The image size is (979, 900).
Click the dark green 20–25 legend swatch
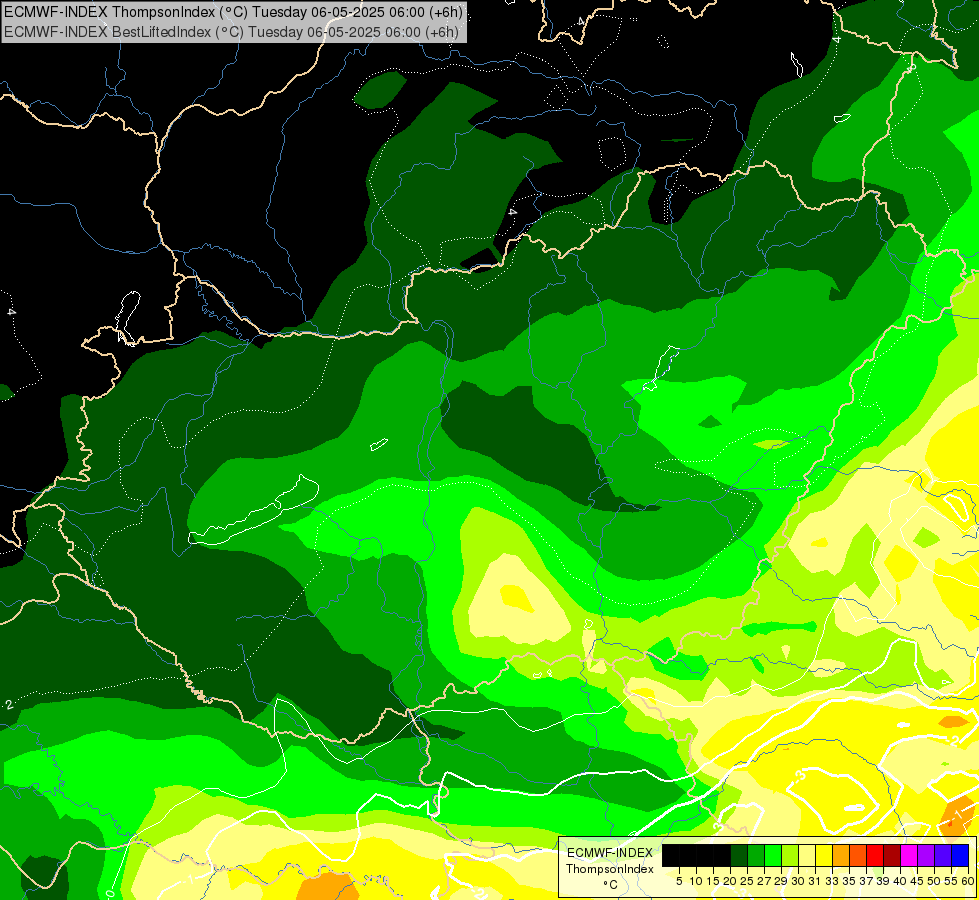tap(739, 855)
